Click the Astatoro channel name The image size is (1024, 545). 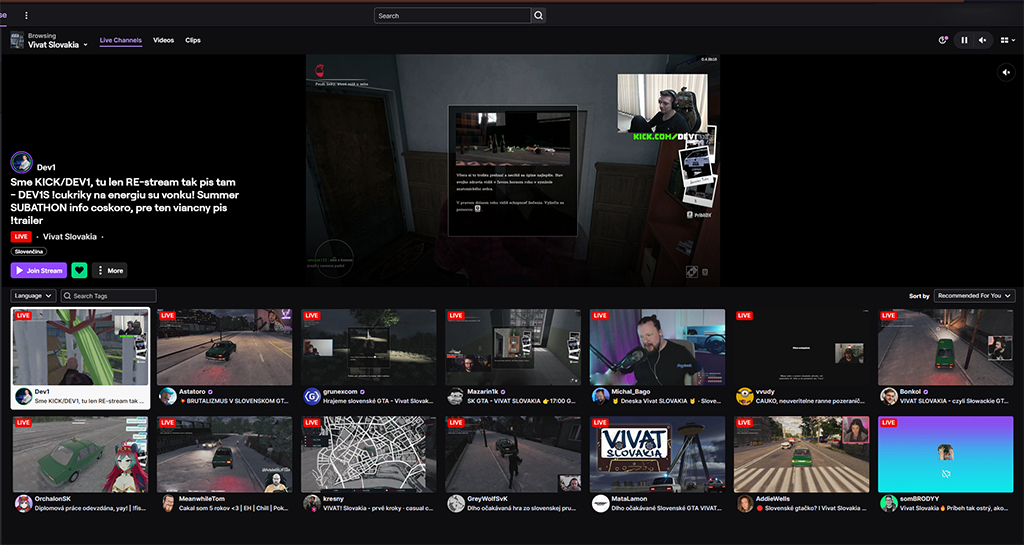click(192, 392)
